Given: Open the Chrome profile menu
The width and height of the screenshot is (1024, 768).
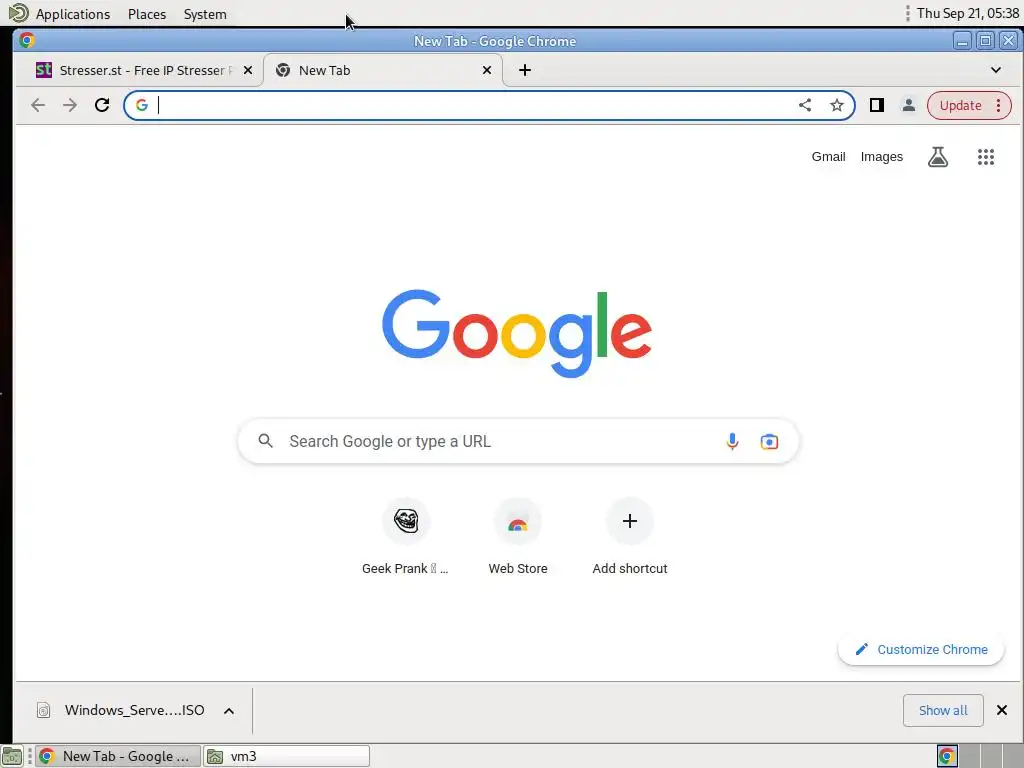Looking at the screenshot, I should [x=908, y=105].
